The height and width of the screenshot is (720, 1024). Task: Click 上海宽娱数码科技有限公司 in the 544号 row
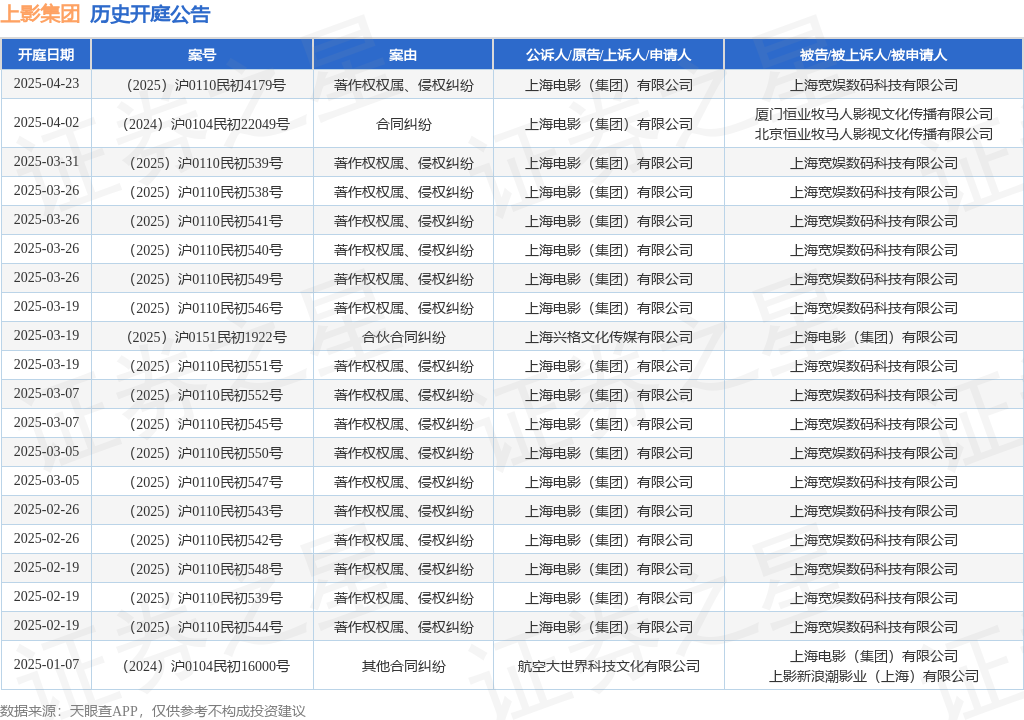pyautogui.click(x=874, y=627)
